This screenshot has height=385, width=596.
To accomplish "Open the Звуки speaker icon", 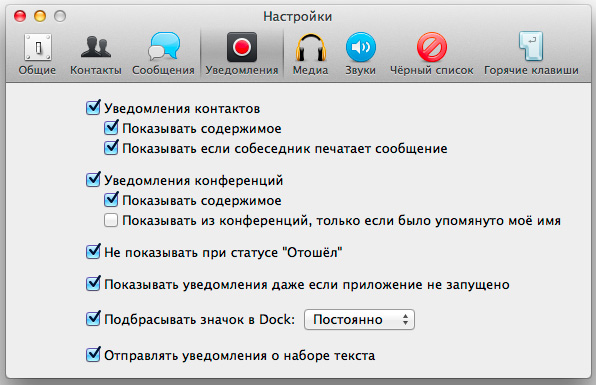I will pyautogui.click(x=360, y=48).
